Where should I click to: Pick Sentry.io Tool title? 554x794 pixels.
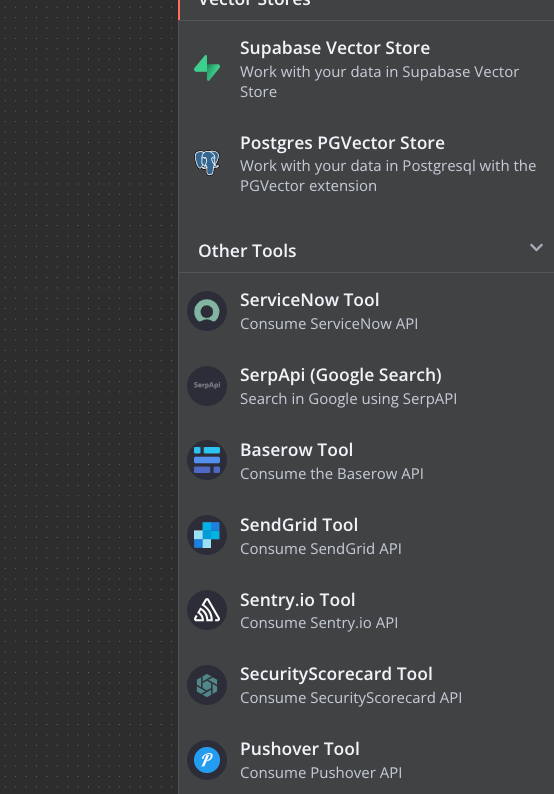[x=297, y=600]
